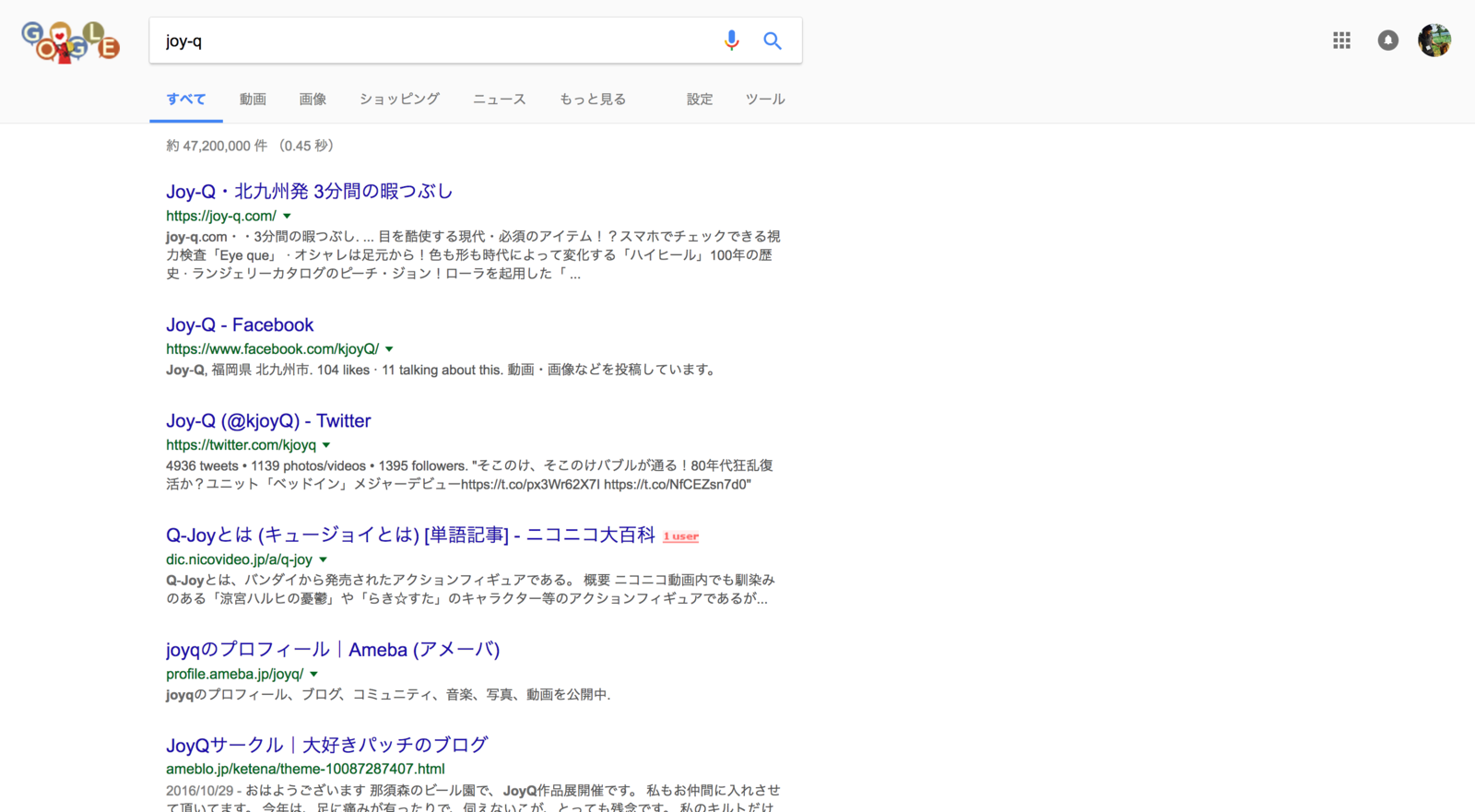Image resolution: width=1475 pixels, height=812 pixels.
Task: Open the もっと見る menu
Action: [x=593, y=99]
